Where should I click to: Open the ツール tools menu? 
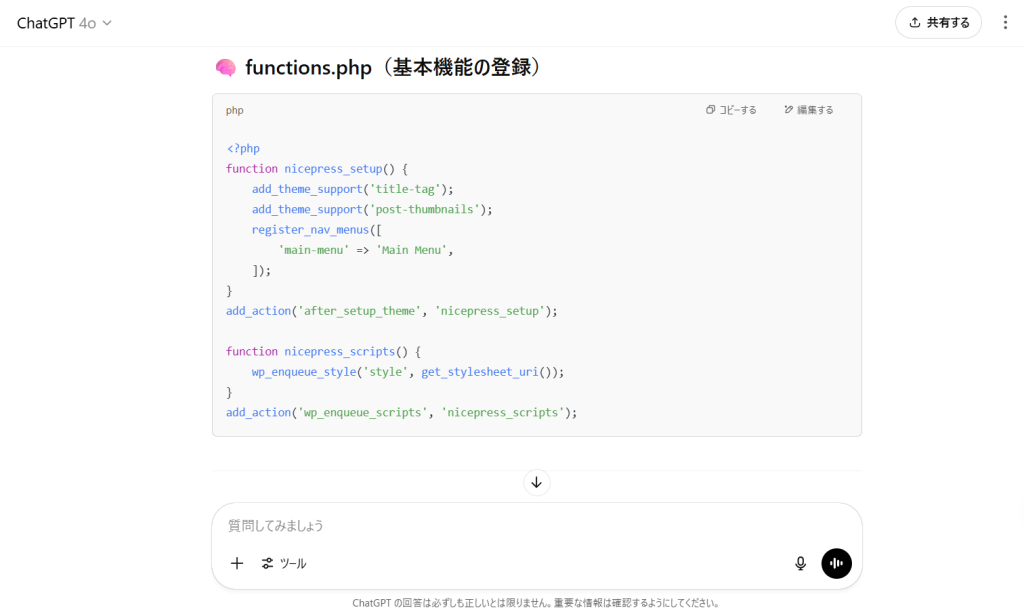284,564
